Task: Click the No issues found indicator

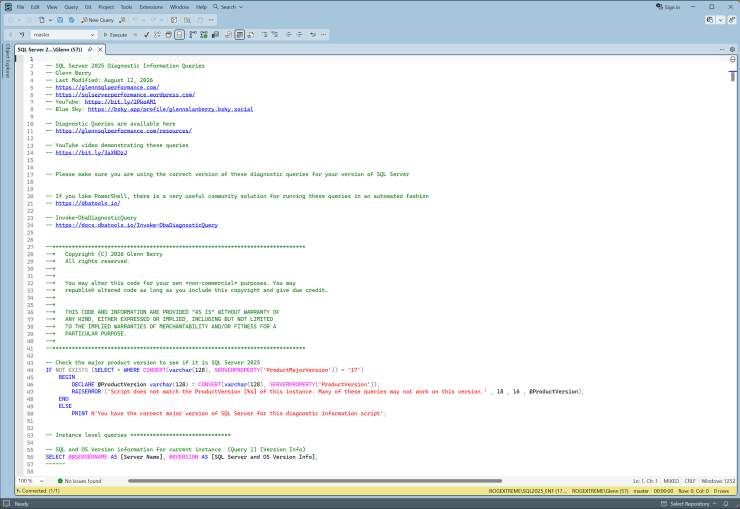Action: coord(79,481)
